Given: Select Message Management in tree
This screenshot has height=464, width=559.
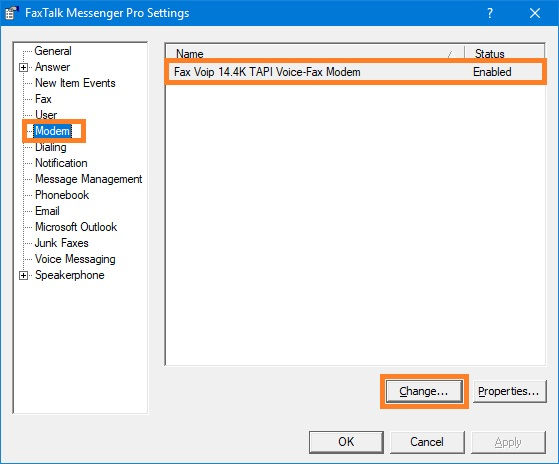Looking at the screenshot, I should pyautogui.click(x=88, y=179).
